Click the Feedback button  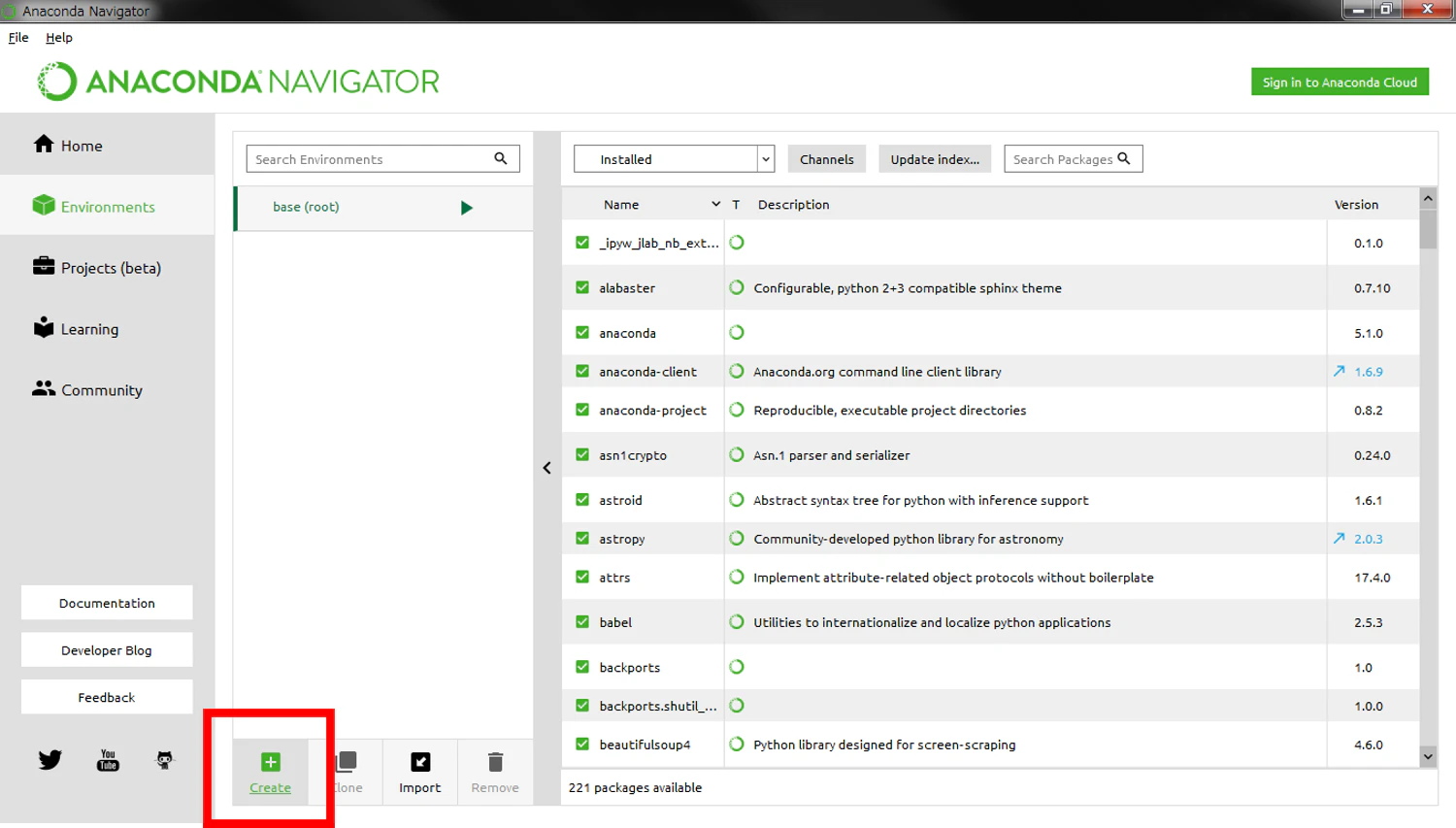[x=107, y=697]
